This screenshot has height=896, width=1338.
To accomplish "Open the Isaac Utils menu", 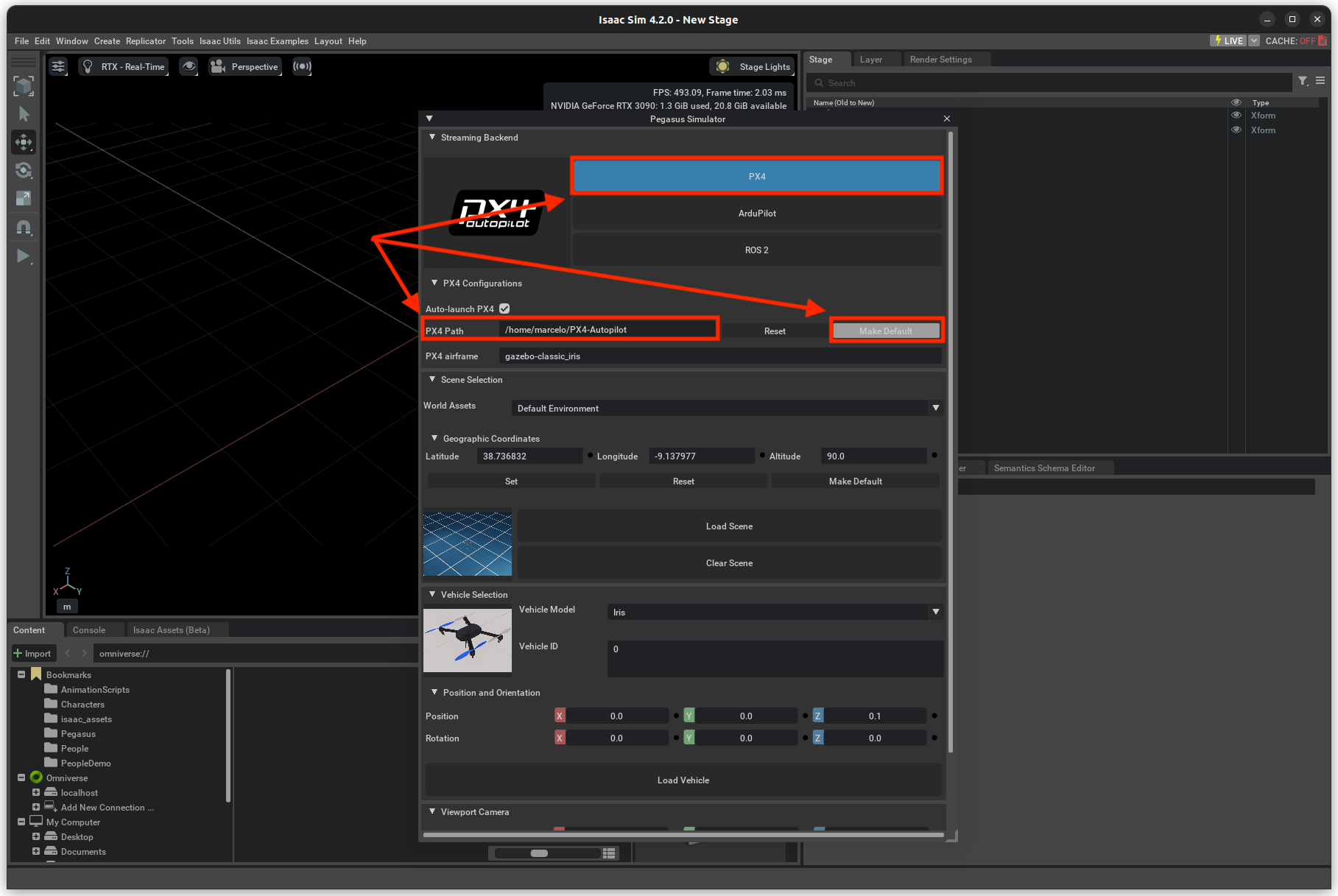I will pos(219,41).
